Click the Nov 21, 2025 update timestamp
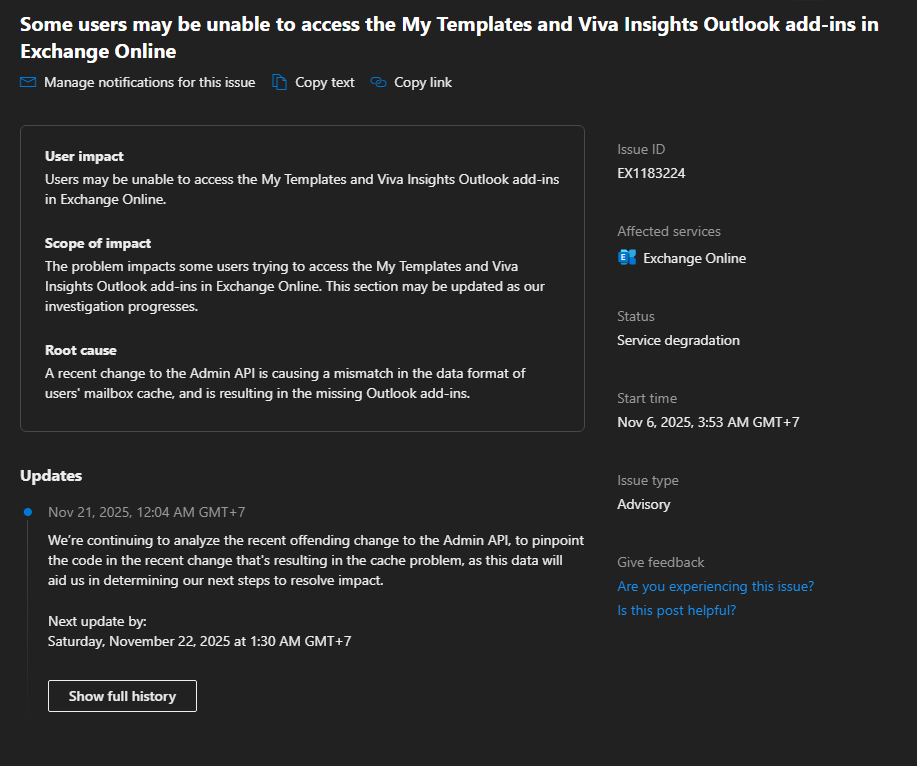Screen dimensions: 917x766 click(x=146, y=512)
